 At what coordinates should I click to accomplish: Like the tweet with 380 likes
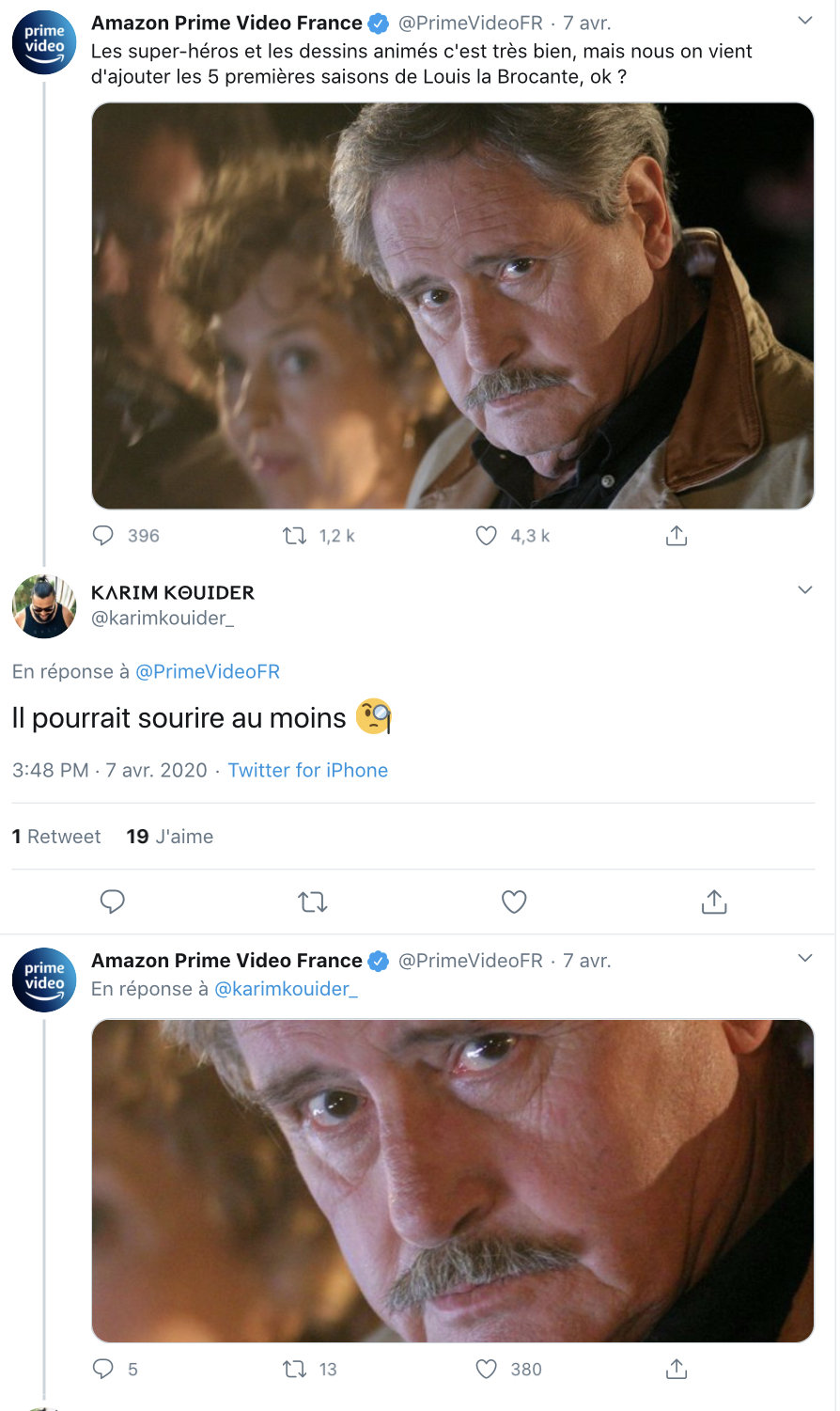click(x=486, y=1369)
